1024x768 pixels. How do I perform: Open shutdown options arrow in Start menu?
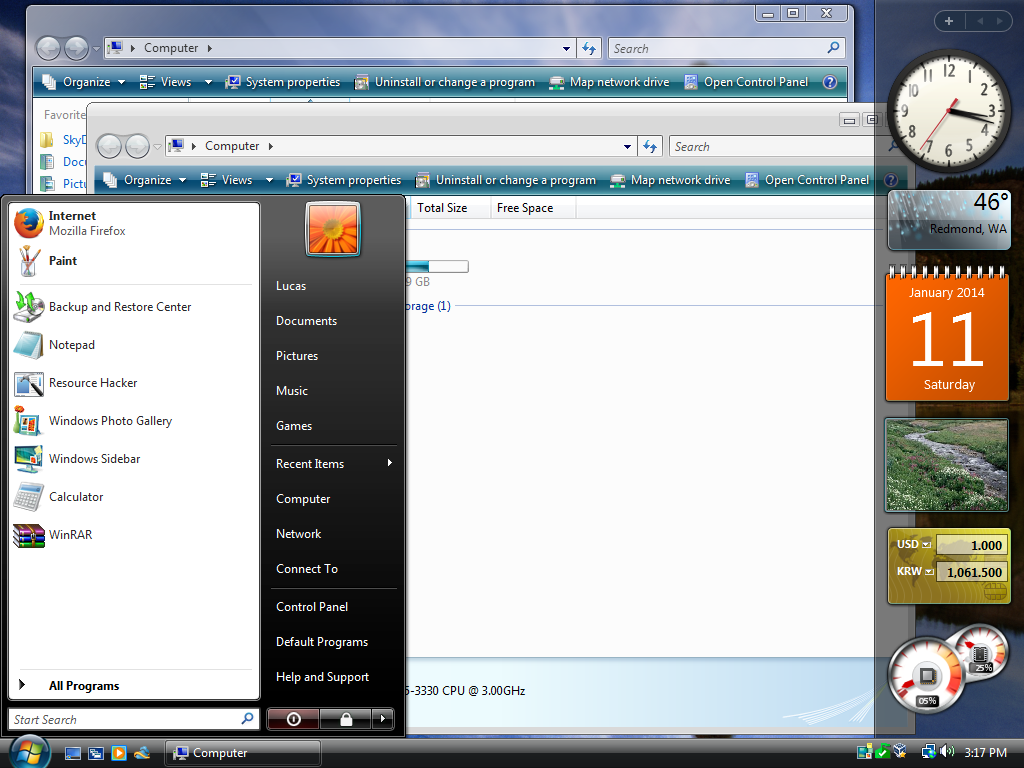click(x=383, y=719)
